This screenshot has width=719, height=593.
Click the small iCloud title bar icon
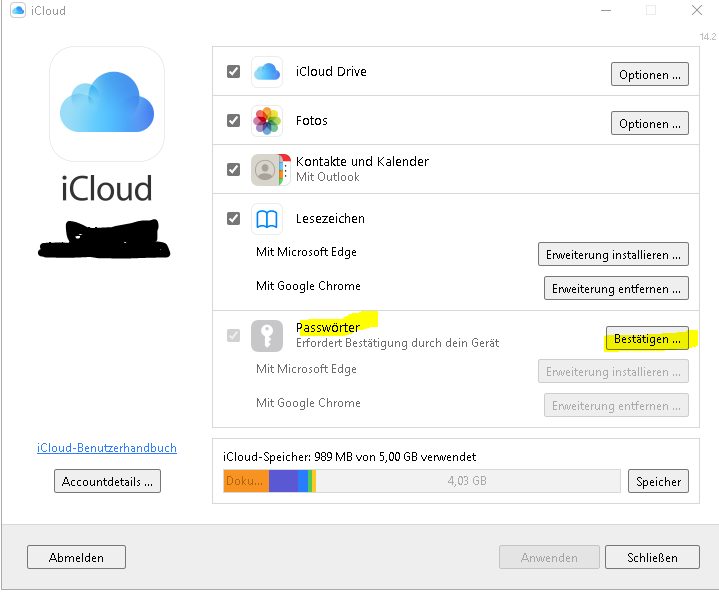tap(15, 11)
